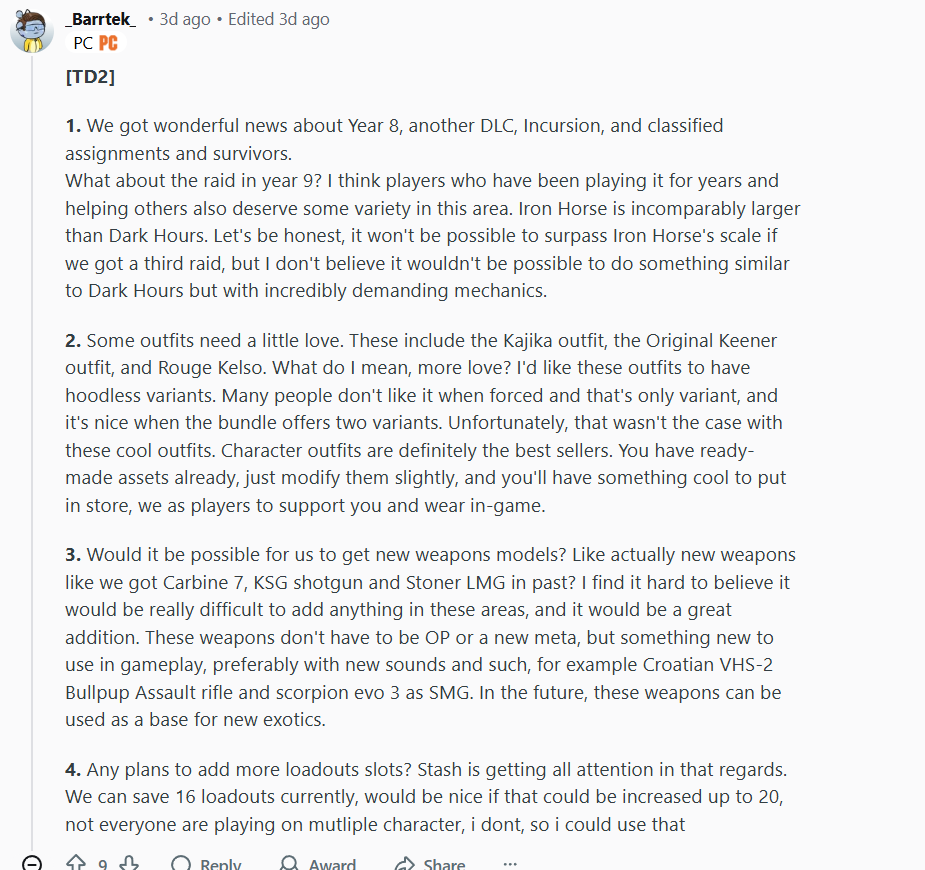The height and width of the screenshot is (870, 925).
Task: Click the Reply speech bubble icon
Action: click(x=181, y=864)
